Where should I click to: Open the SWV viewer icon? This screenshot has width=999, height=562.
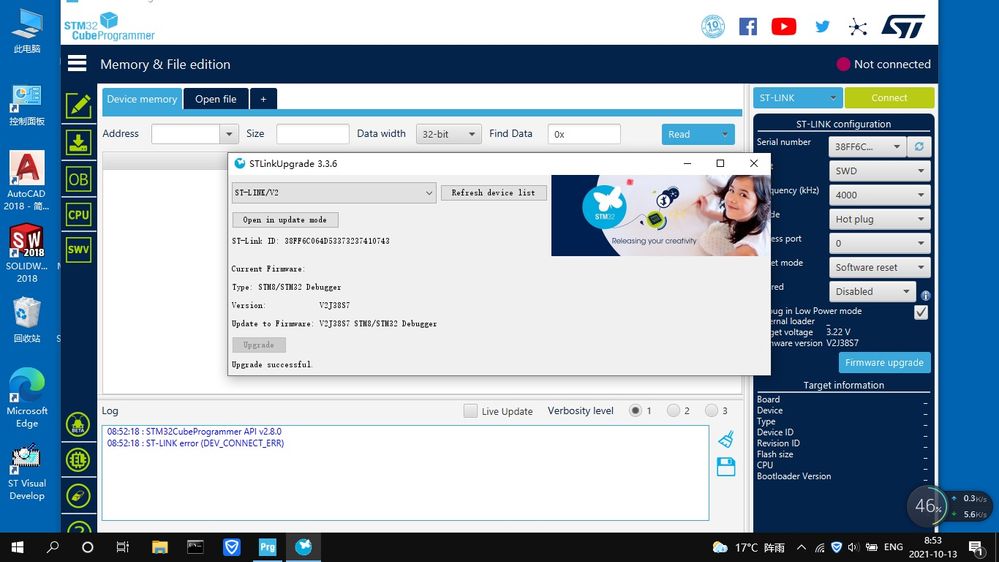[78, 249]
